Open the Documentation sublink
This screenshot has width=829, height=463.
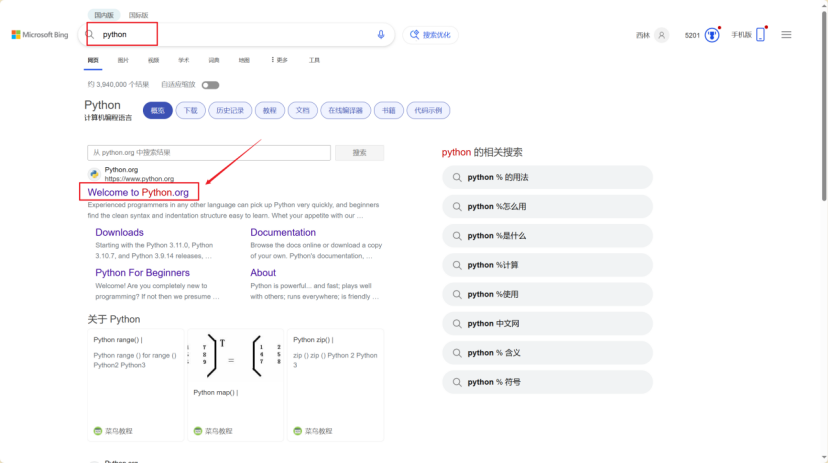pyautogui.click(x=283, y=233)
